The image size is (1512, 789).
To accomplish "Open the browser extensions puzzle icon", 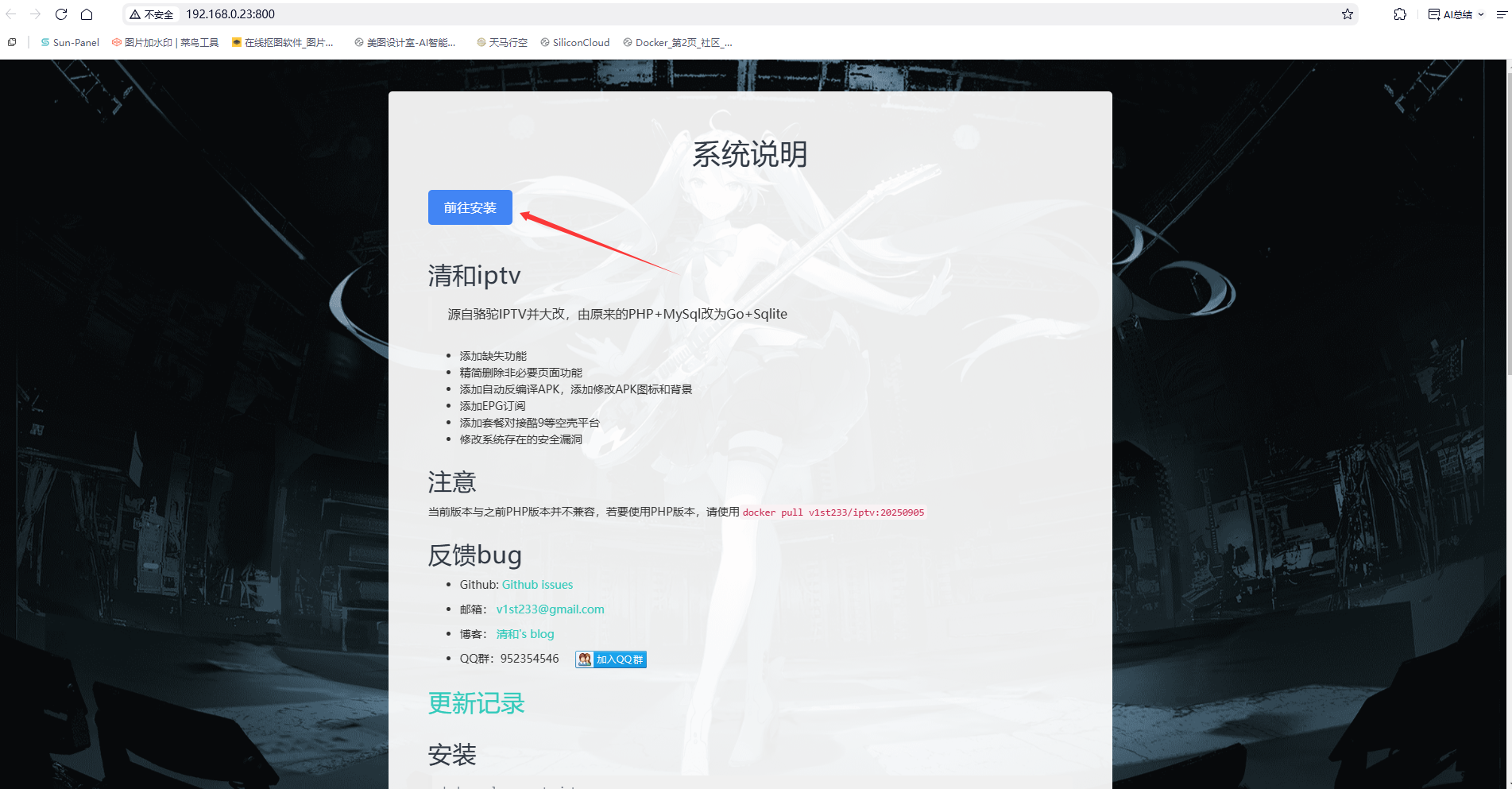I will click(x=1400, y=14).
